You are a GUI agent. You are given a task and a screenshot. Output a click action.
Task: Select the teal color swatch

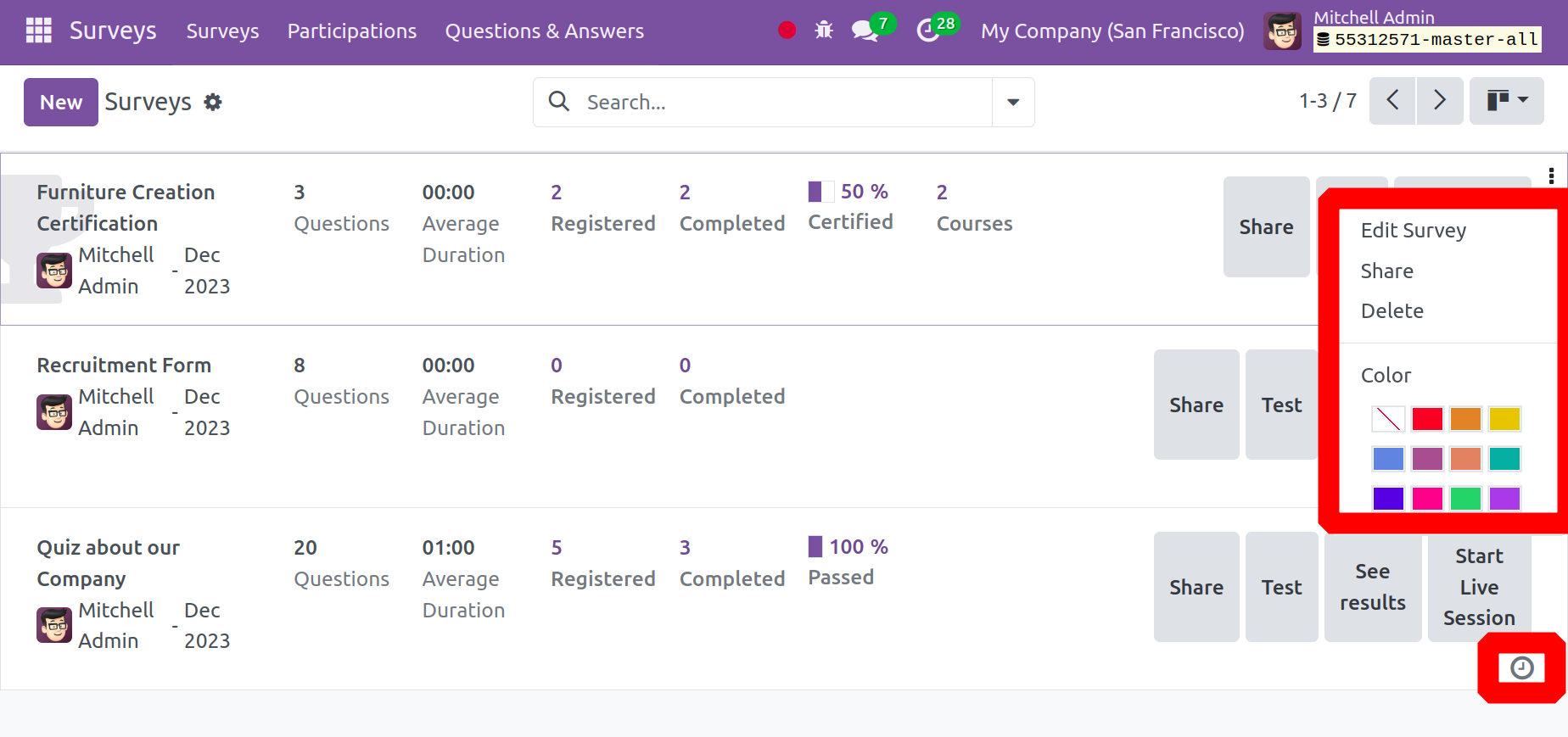(x=1504, y=459)
